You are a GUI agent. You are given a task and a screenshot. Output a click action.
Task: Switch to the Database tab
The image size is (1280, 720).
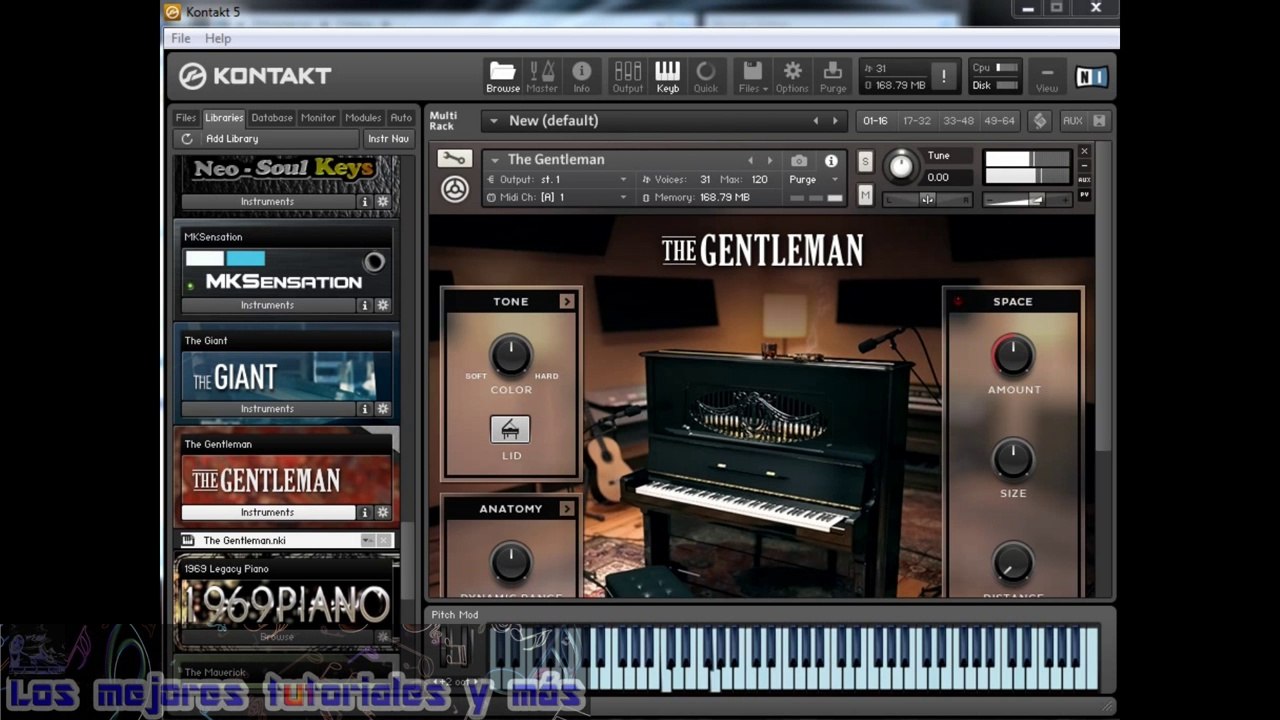pos(272,118)
